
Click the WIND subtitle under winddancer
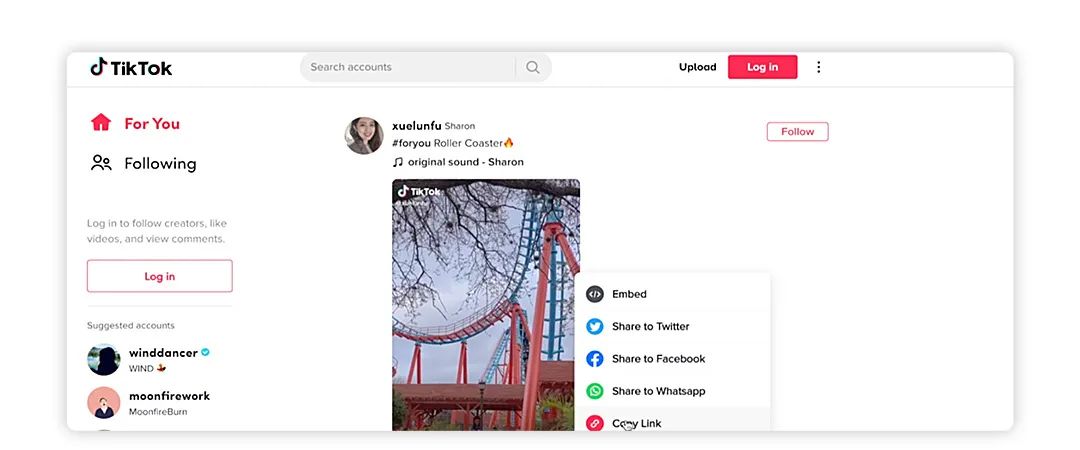pos(141,369)
